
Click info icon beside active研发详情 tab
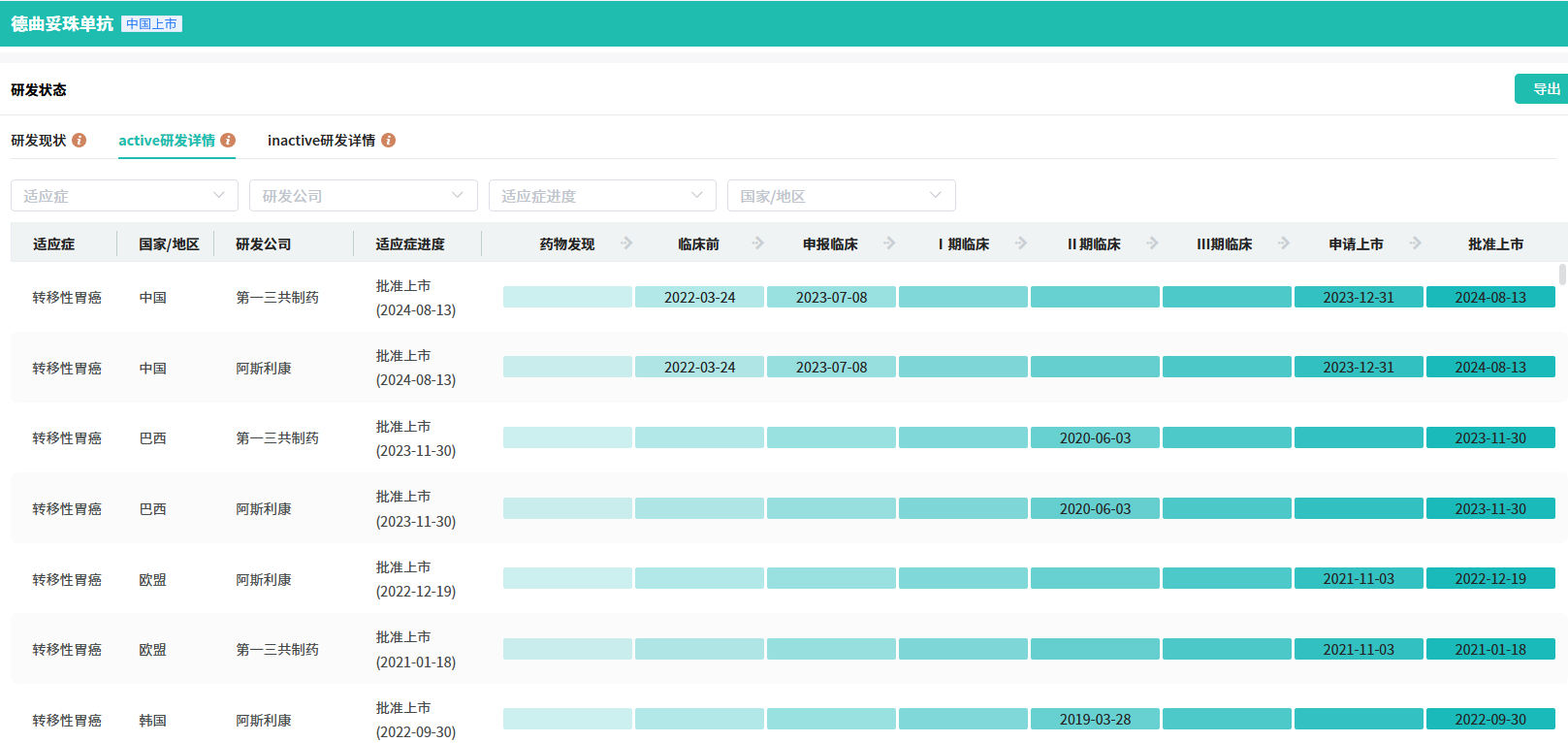pos(228,141)
